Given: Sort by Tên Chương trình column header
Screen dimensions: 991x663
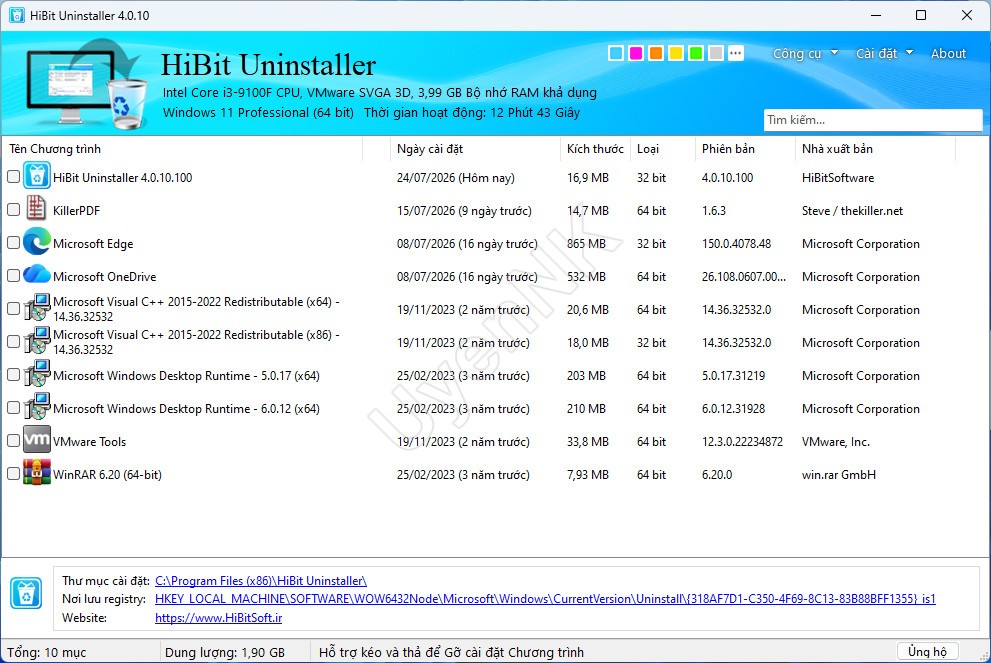Looking at the screenshot, I should 183,149.
